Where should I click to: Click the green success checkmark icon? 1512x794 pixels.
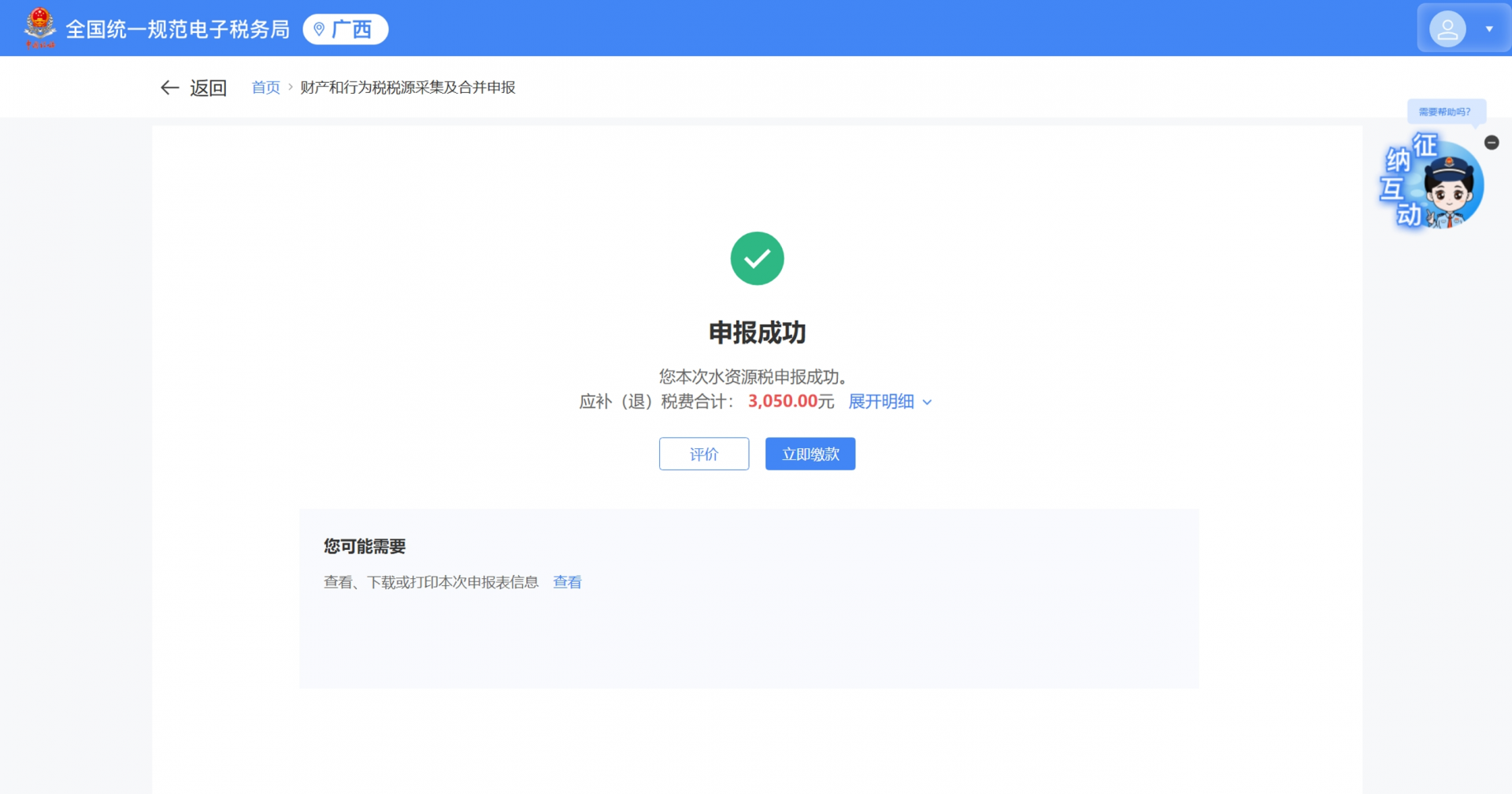[757, 258]
